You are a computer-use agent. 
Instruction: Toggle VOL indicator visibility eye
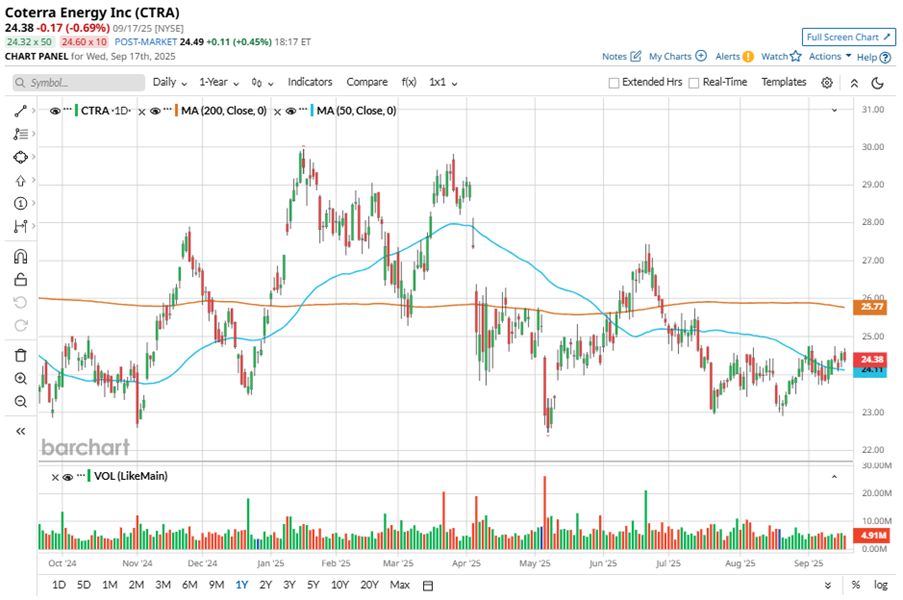coord(67,477)
